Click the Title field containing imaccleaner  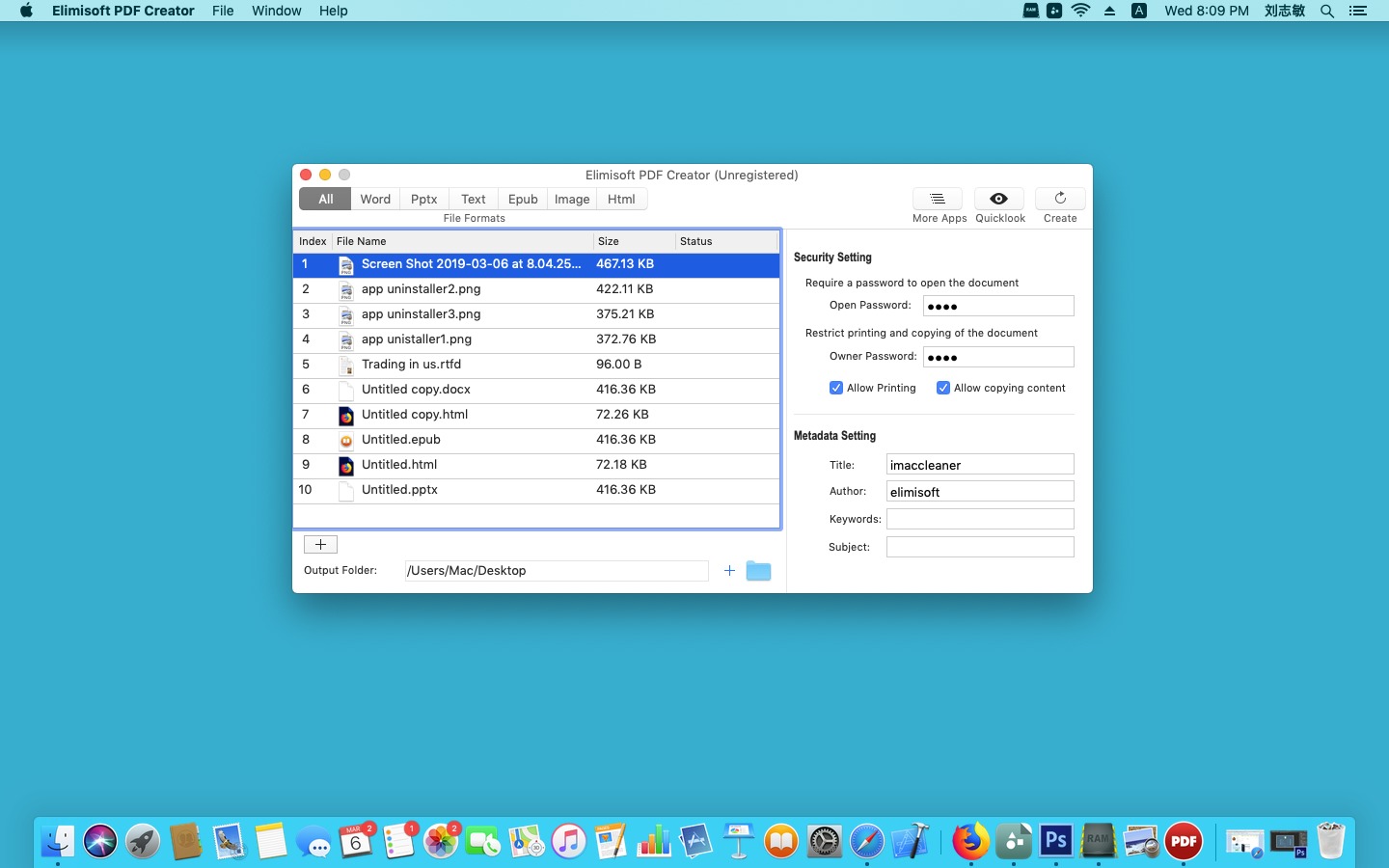click(x=980, y=465)
